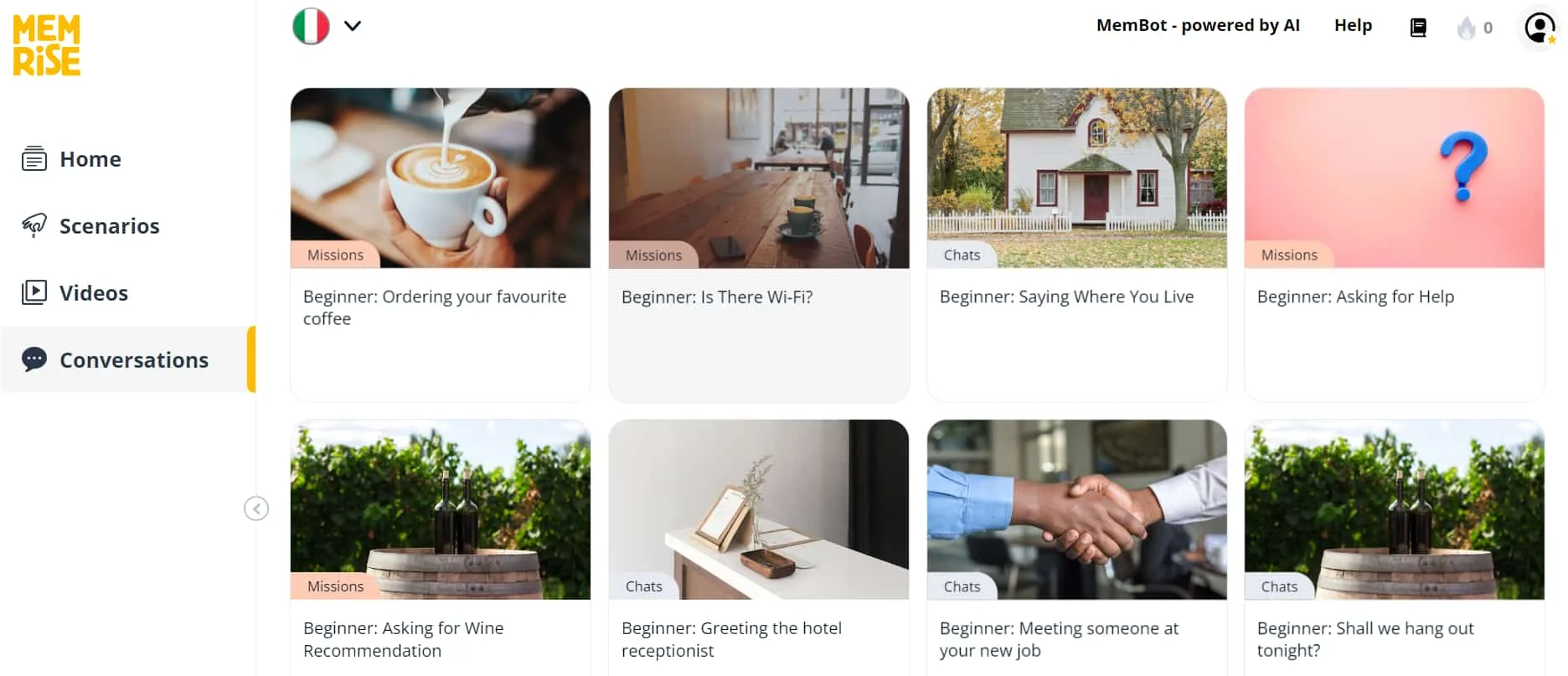Click the streak flame icon
The width and height of the screenshot is (1568, 676).
coord(1466,28)
